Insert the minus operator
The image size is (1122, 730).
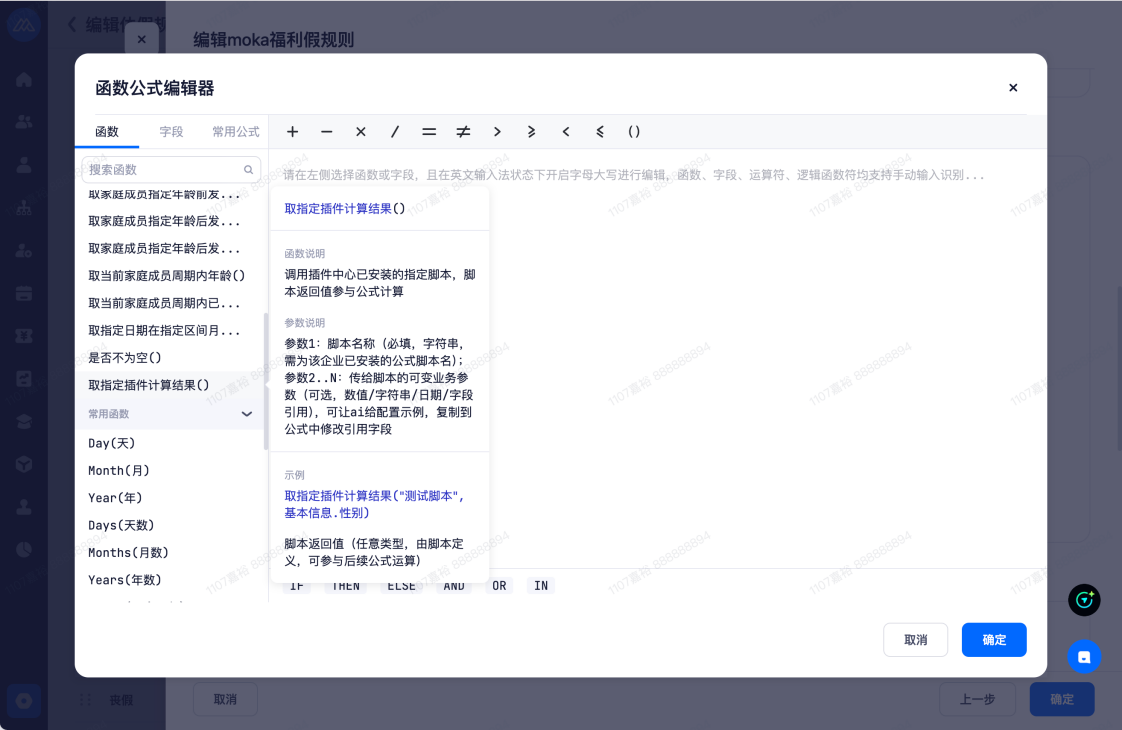click(326, 132)
